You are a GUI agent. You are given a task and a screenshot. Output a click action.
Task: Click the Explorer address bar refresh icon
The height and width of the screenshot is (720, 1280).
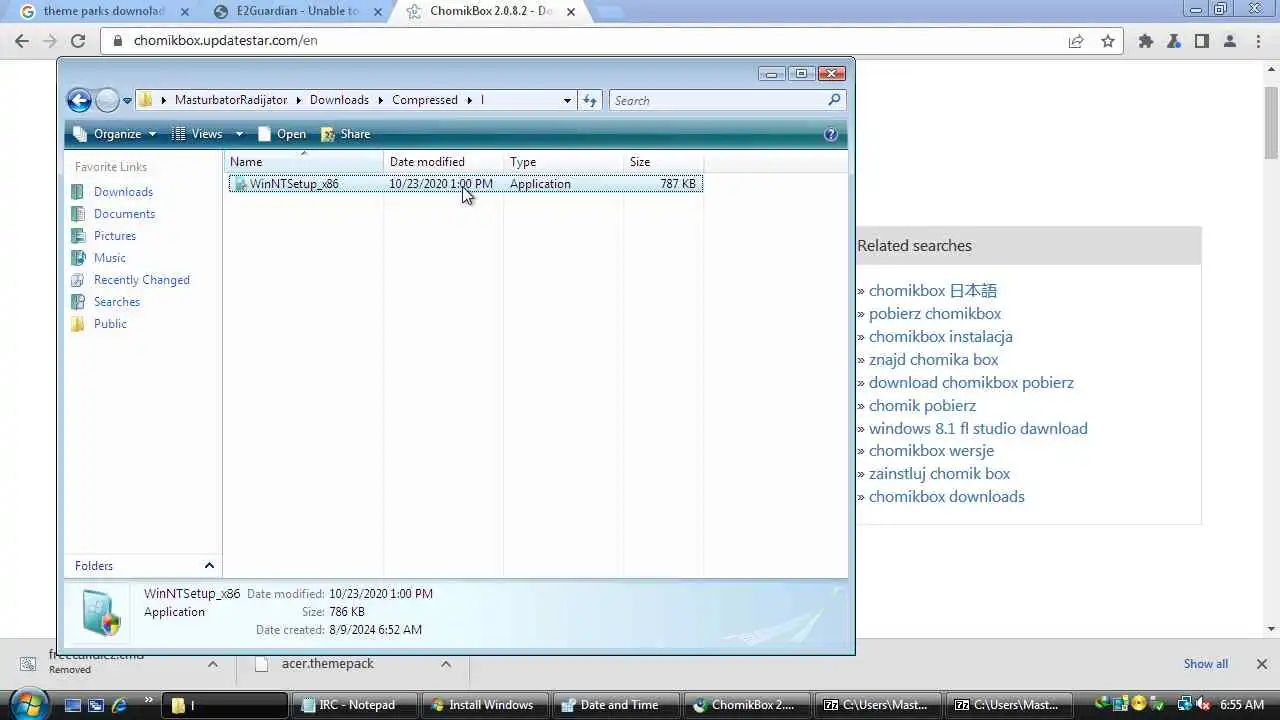[x=590, y=100]
